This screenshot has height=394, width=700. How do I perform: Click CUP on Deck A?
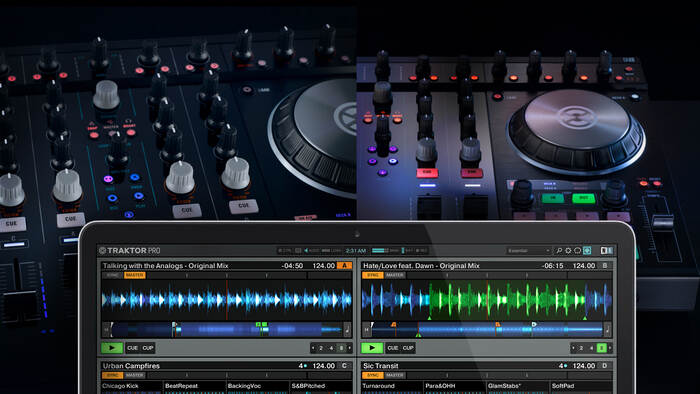click(148, 348)
